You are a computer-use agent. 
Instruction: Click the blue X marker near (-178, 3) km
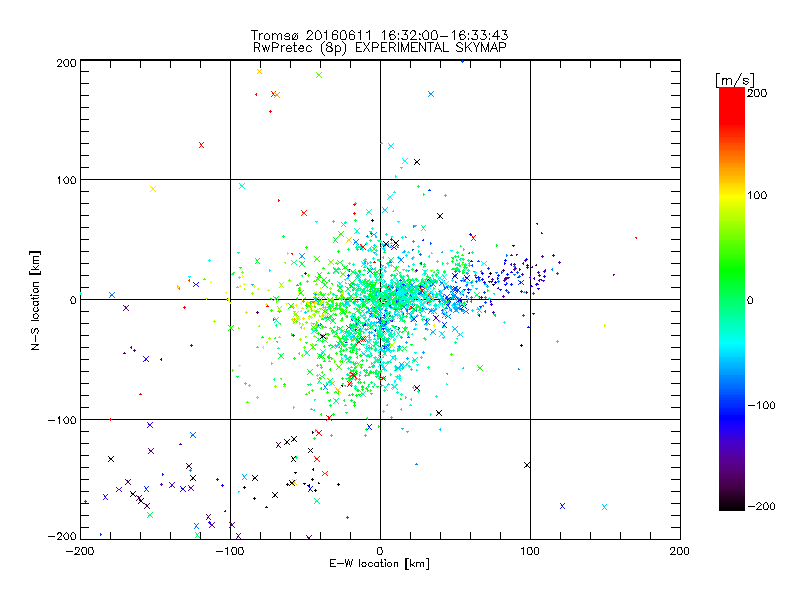coord(112,295)
